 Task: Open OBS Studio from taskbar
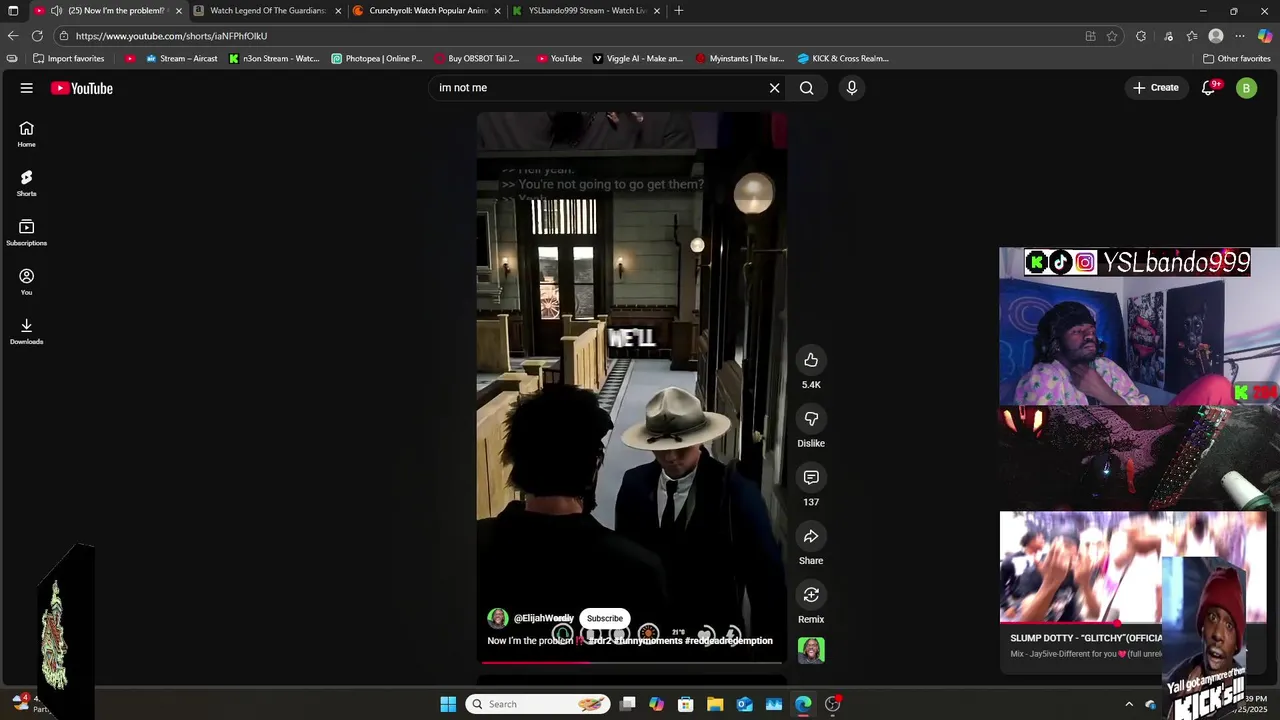[x=833, y=704]
